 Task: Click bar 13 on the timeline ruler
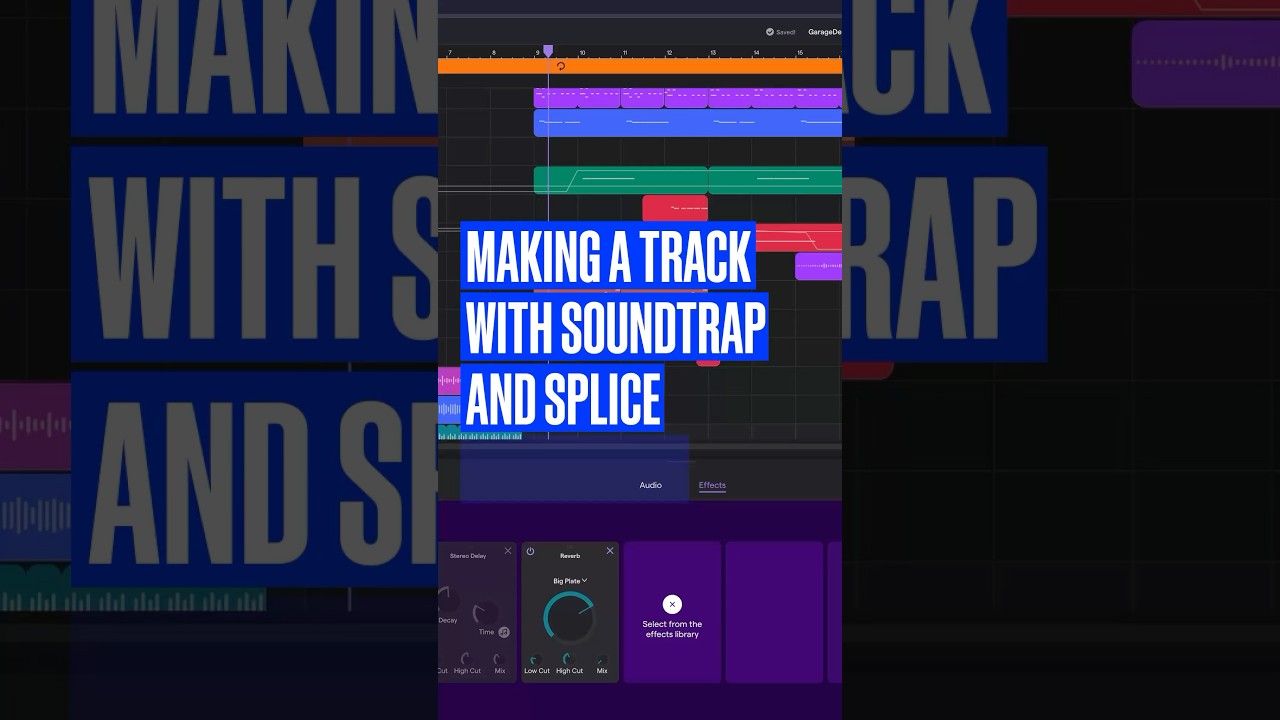pyautogui.click(x=713, y=52)
